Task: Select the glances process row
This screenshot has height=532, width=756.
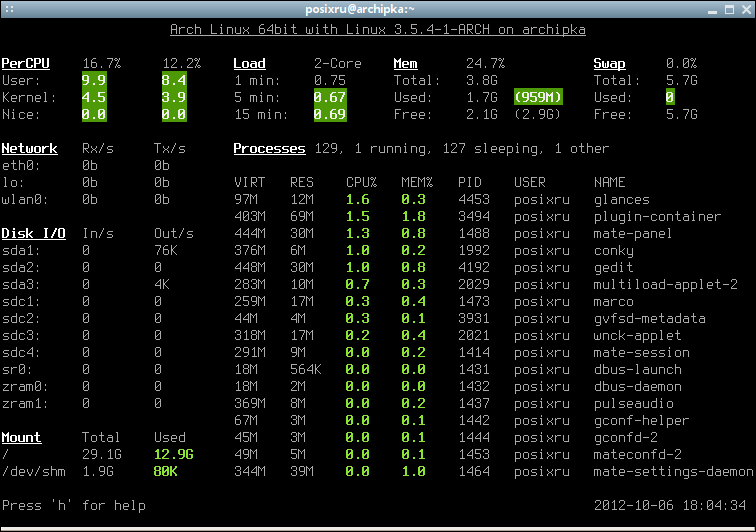Action: point(493,199)
